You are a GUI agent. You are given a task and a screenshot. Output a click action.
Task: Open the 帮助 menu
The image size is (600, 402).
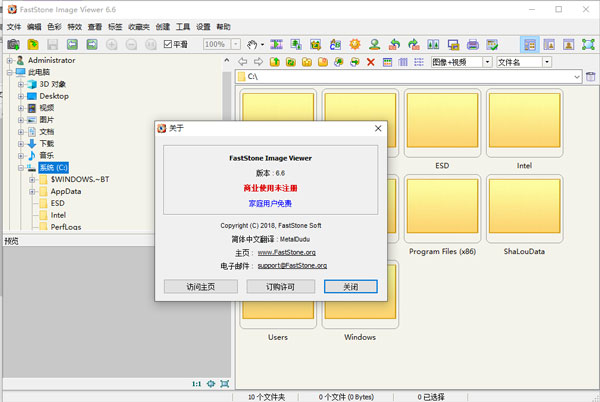click(223, 27)
